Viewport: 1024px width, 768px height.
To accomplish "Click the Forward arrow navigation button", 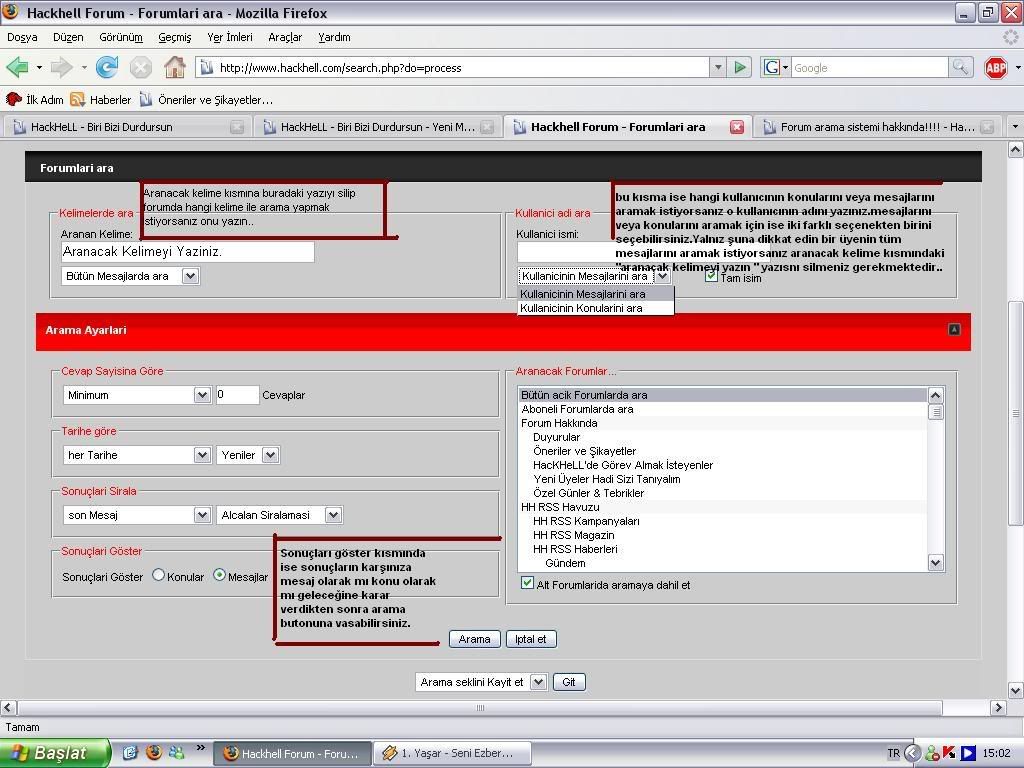I will click(x=61, y=67).
